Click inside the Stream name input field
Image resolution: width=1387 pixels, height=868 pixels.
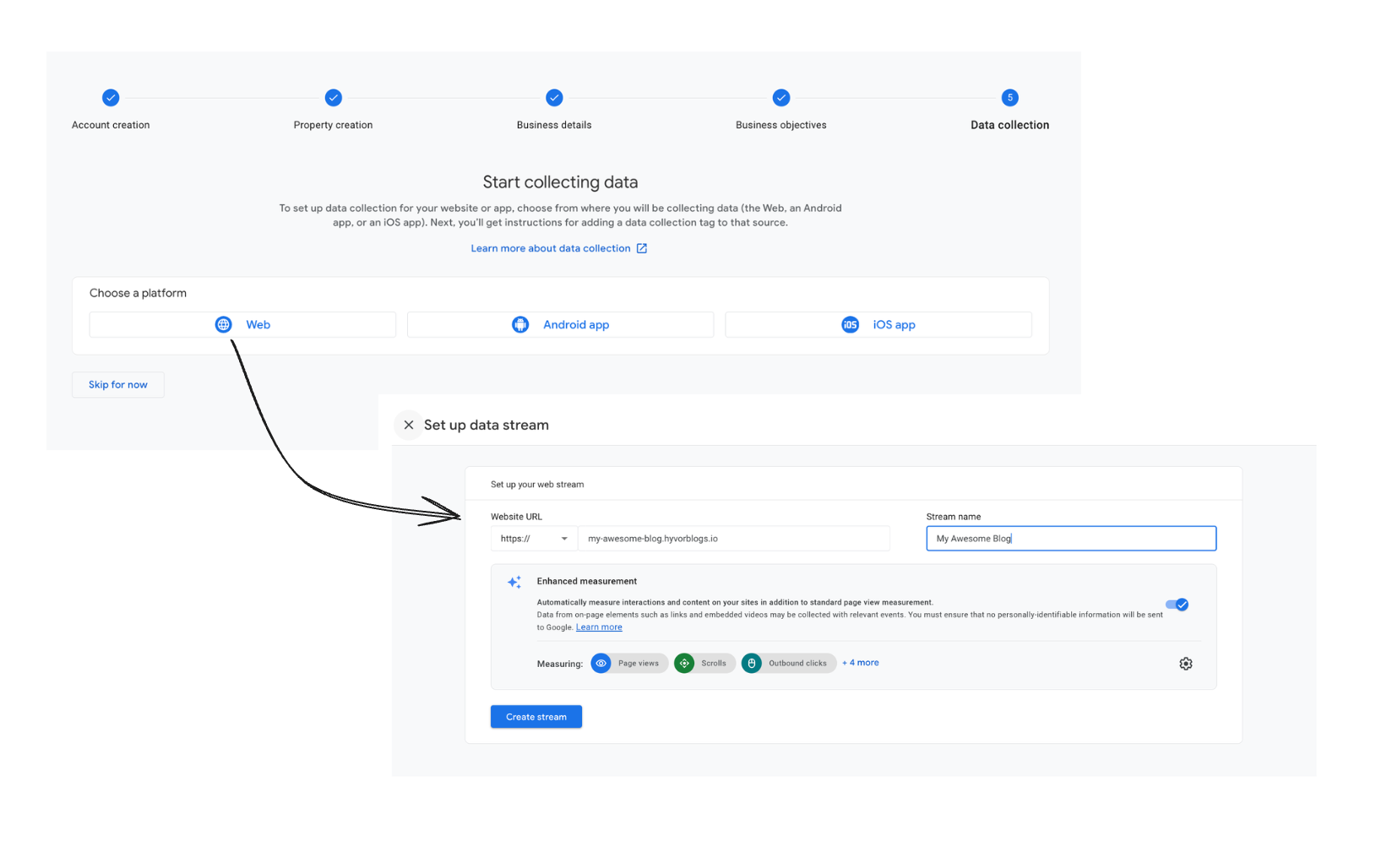(1070, 538)
